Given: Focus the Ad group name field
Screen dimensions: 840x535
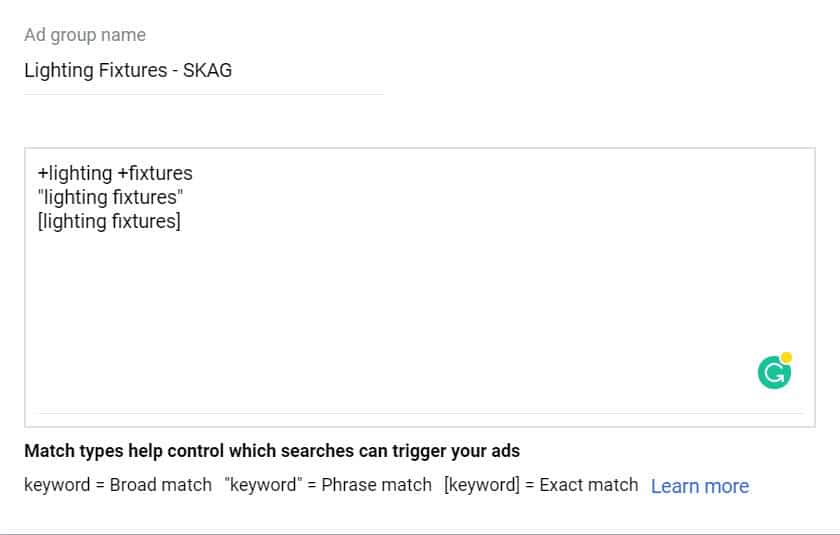Looking at the screenshot, I should click(x=204, y=71).
